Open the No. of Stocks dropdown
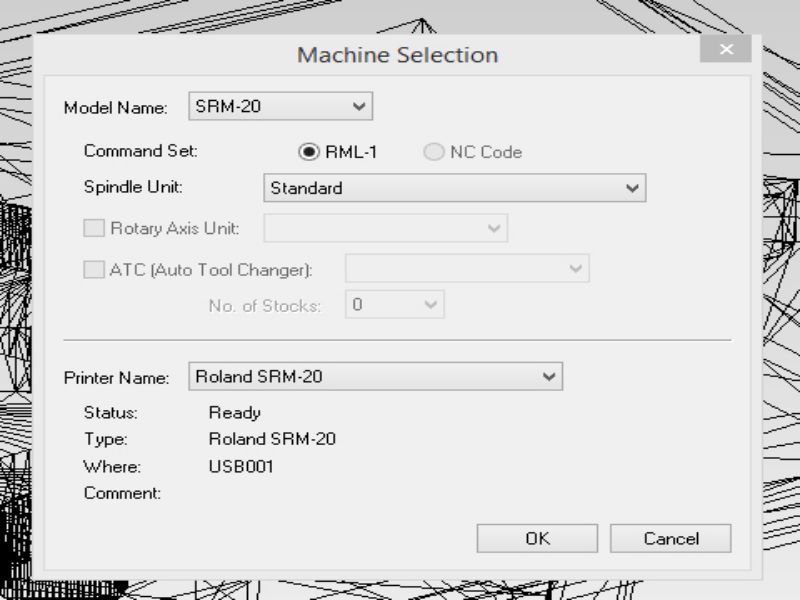The width and height of the screenshot is (800, 600). tap(394, 305)
